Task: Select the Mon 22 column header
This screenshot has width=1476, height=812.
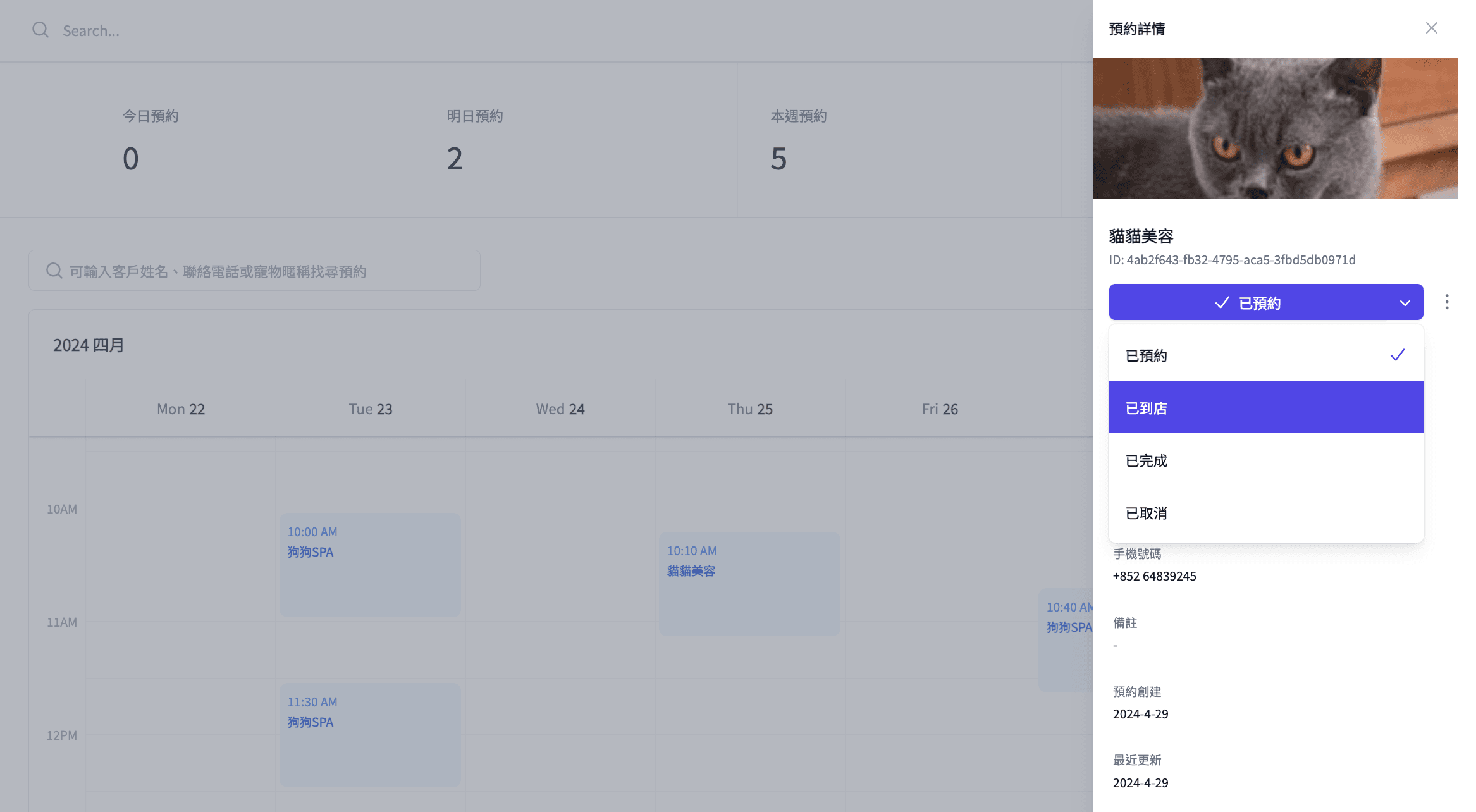Action: (x=180, y=409)
